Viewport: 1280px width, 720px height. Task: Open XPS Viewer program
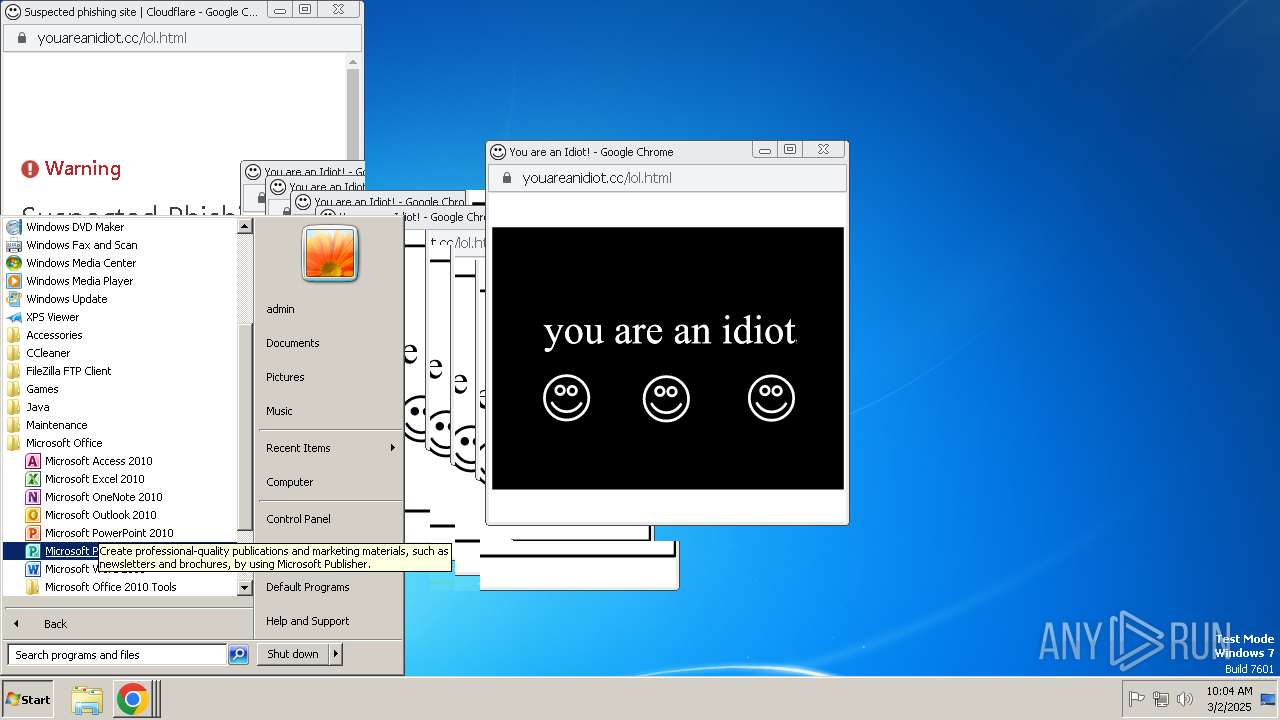pyautogui.click(x=52, y=317)
